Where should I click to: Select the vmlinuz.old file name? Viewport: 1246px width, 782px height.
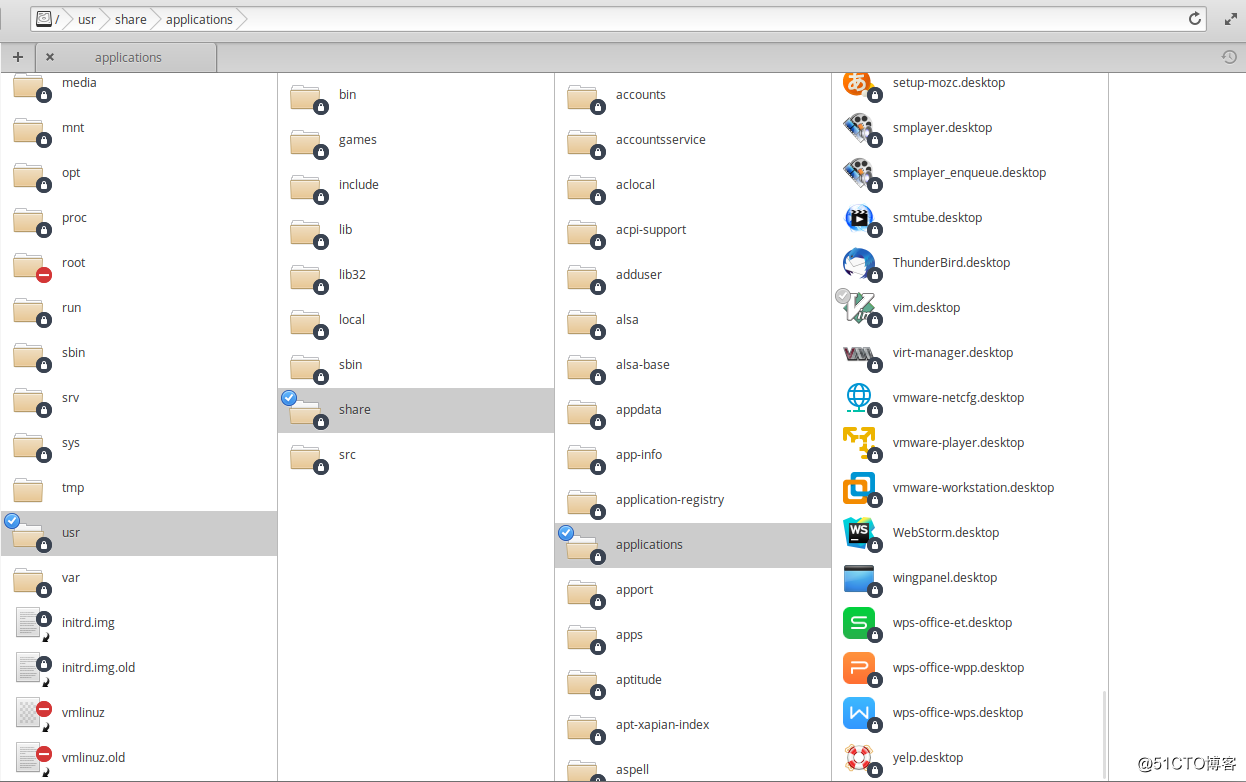pos(94,757)
